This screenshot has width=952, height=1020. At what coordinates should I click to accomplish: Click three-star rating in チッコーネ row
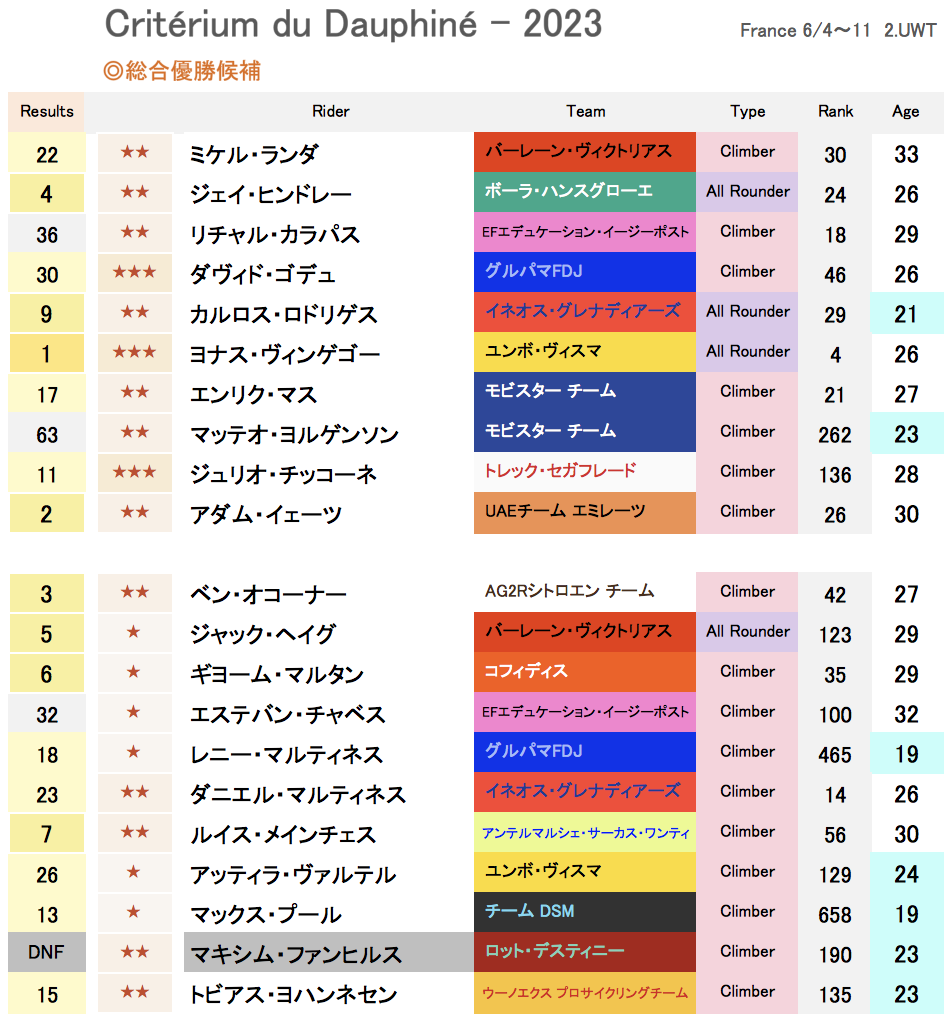(134, 472)
